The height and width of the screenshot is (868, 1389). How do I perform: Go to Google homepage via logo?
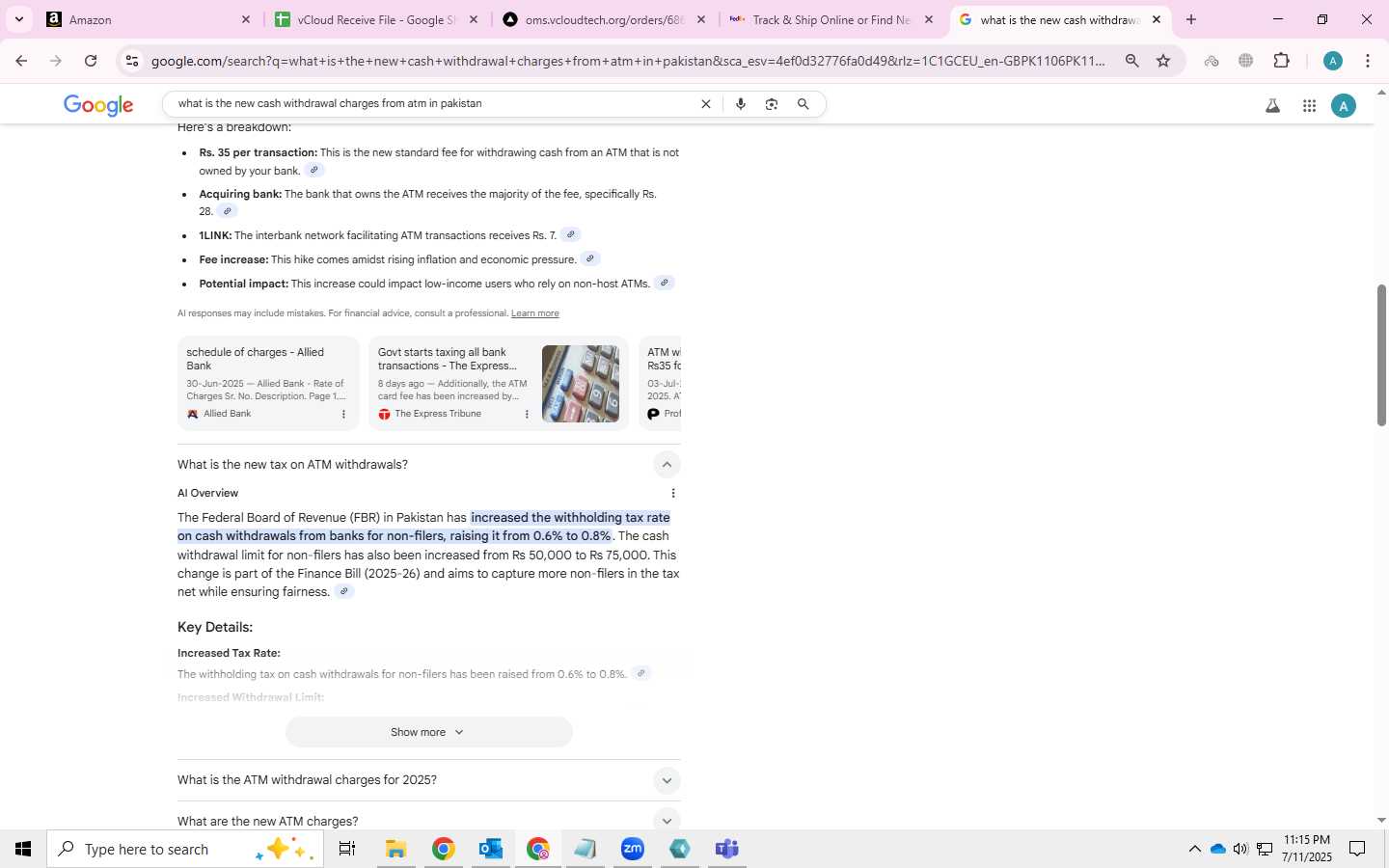pos(98,105)
